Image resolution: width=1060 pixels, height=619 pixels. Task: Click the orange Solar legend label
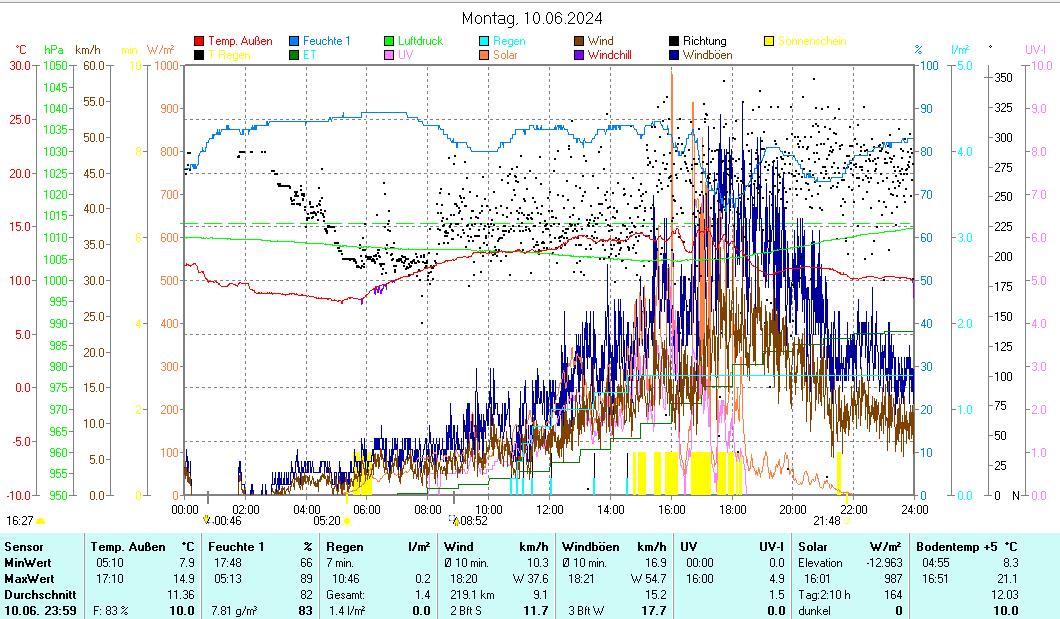point(505,55)
